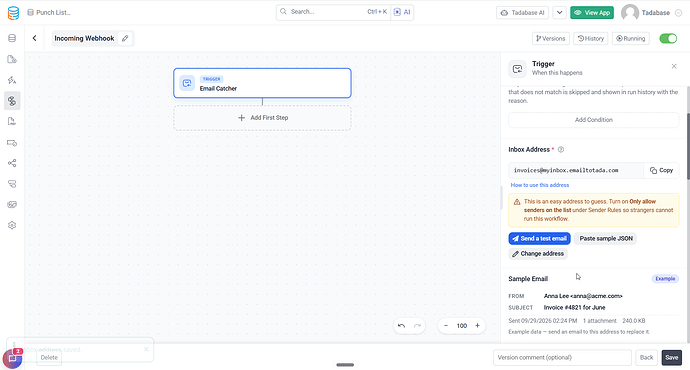The image size is (690, 370).
Task: Click the Email Catcher trigger icon
Action: click(187, 83)
